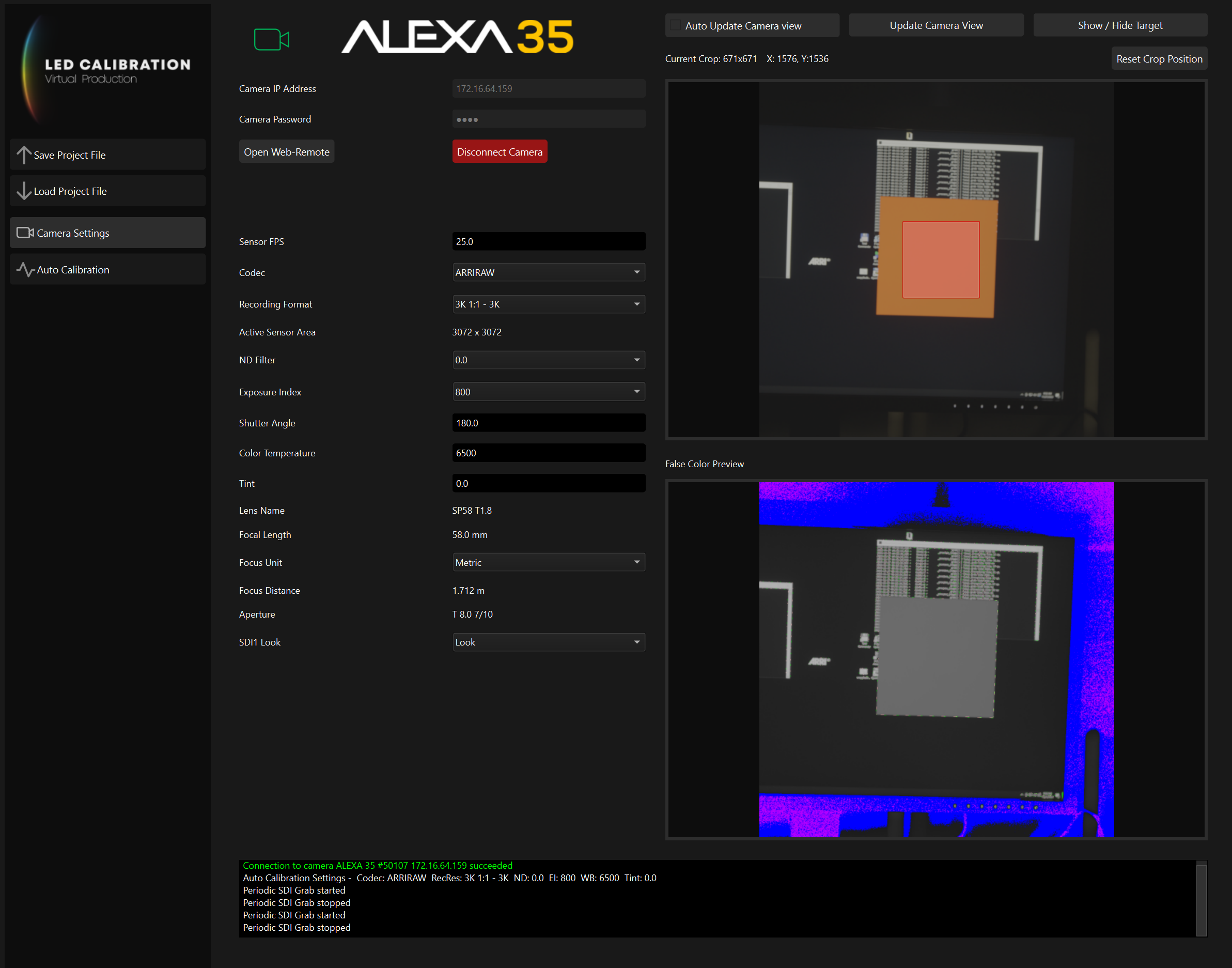Click the ALEXA 35 logo
Screen dimensions: 1232x968
tap(457, 37)
